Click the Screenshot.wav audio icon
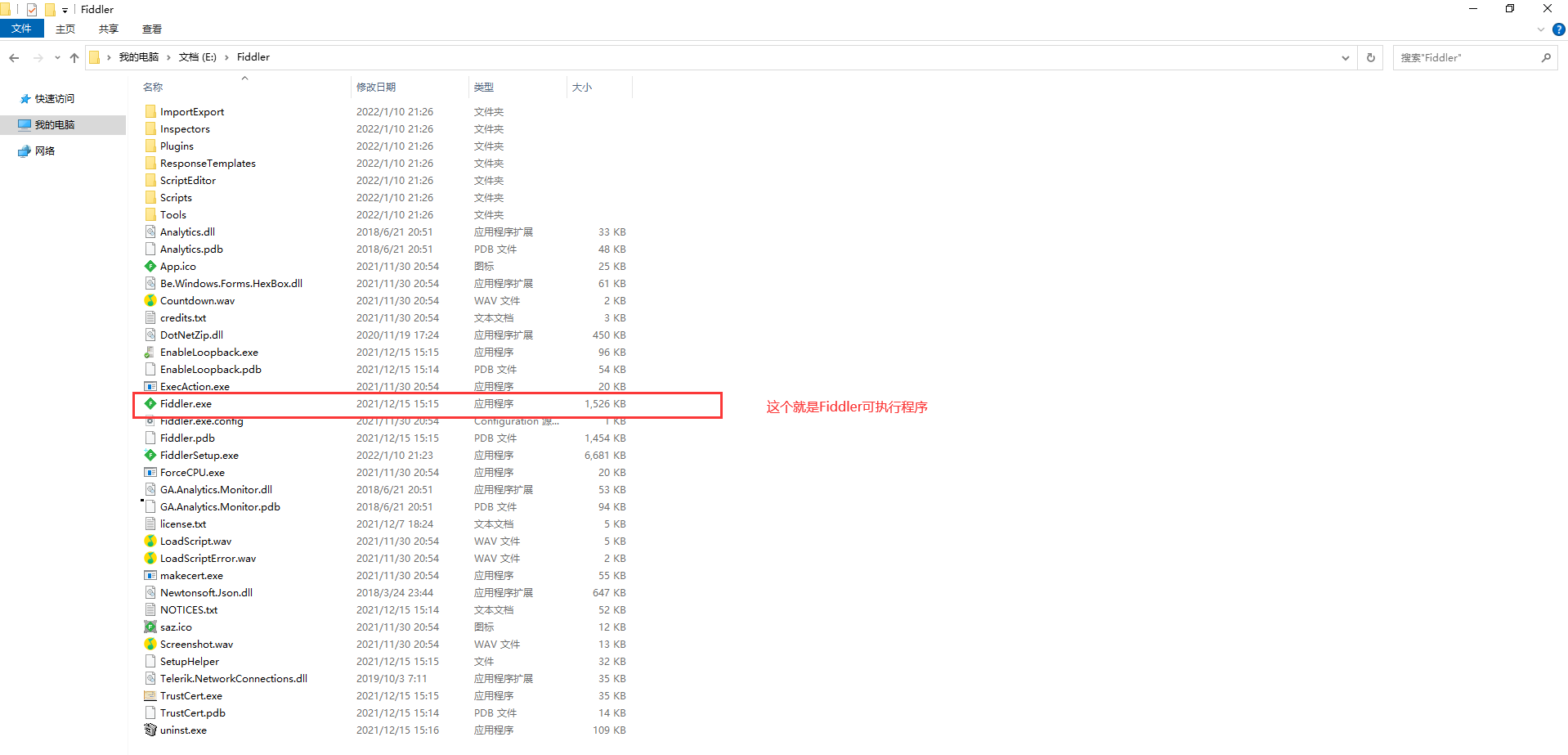The height and width of the screenshot is (755, 1568). 150,644
